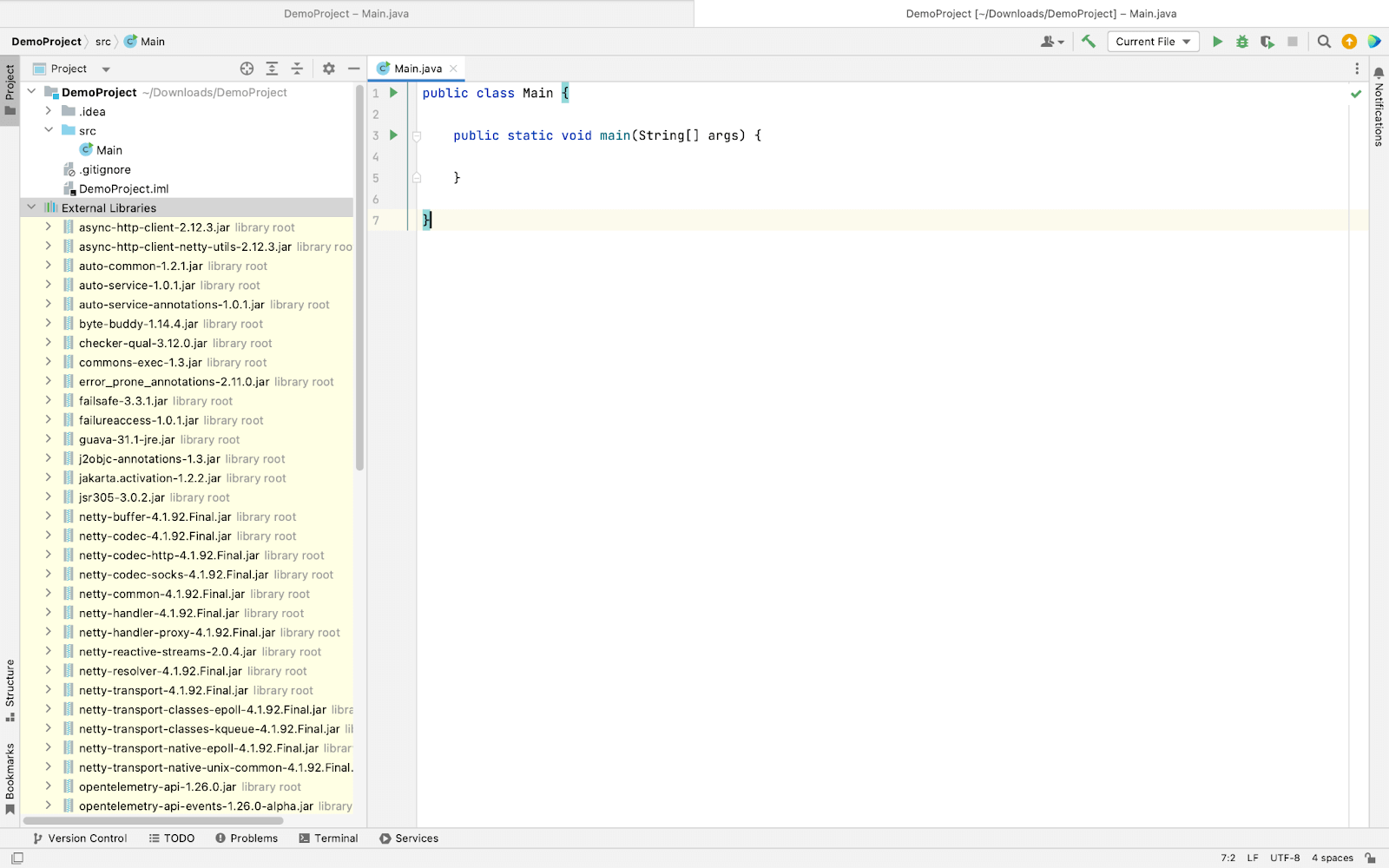Switch to the Problems tab
This screenshot has height=868, width=1389.
tap(247, 838)
